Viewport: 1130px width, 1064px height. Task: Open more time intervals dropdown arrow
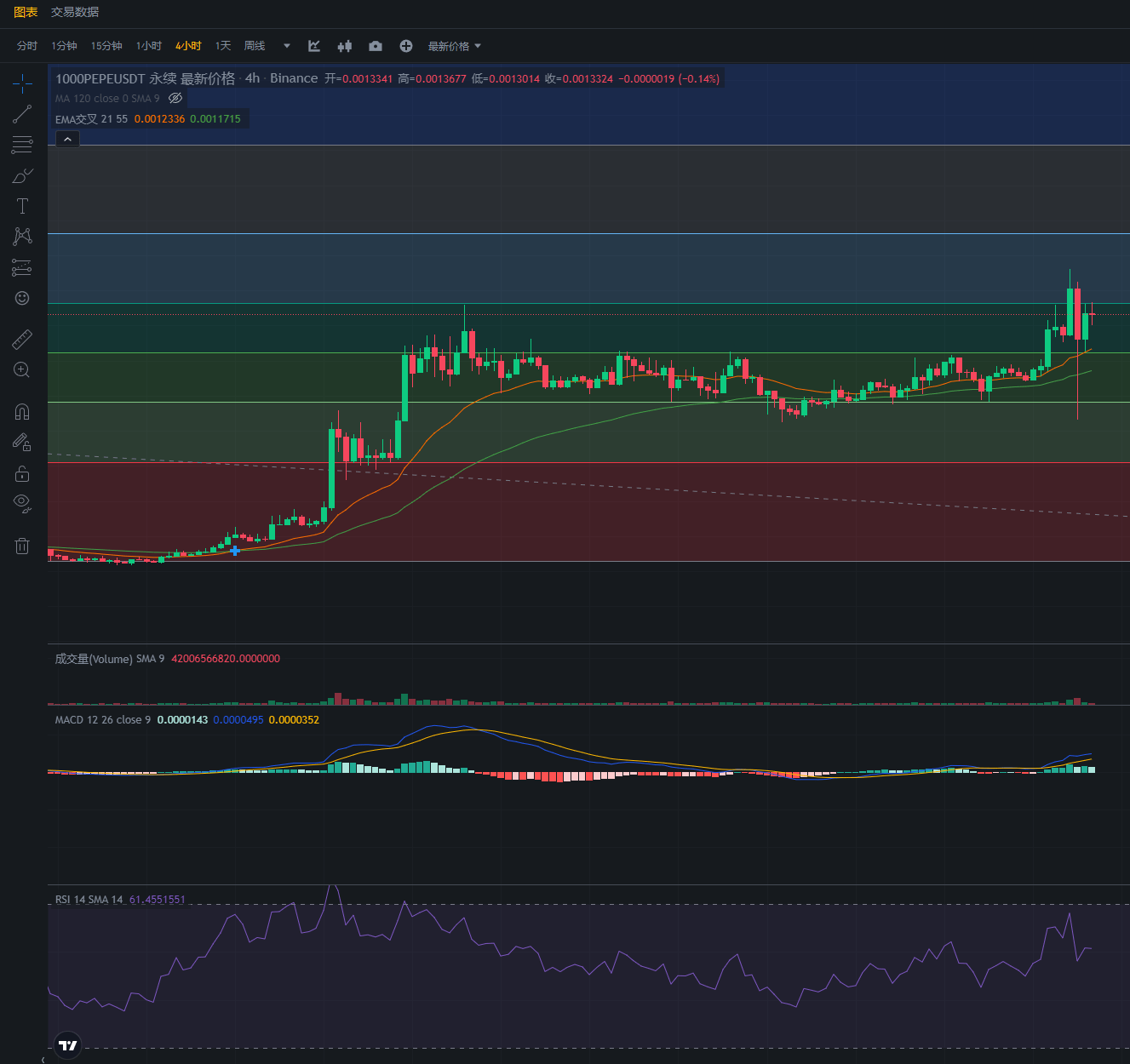(287, 46)
